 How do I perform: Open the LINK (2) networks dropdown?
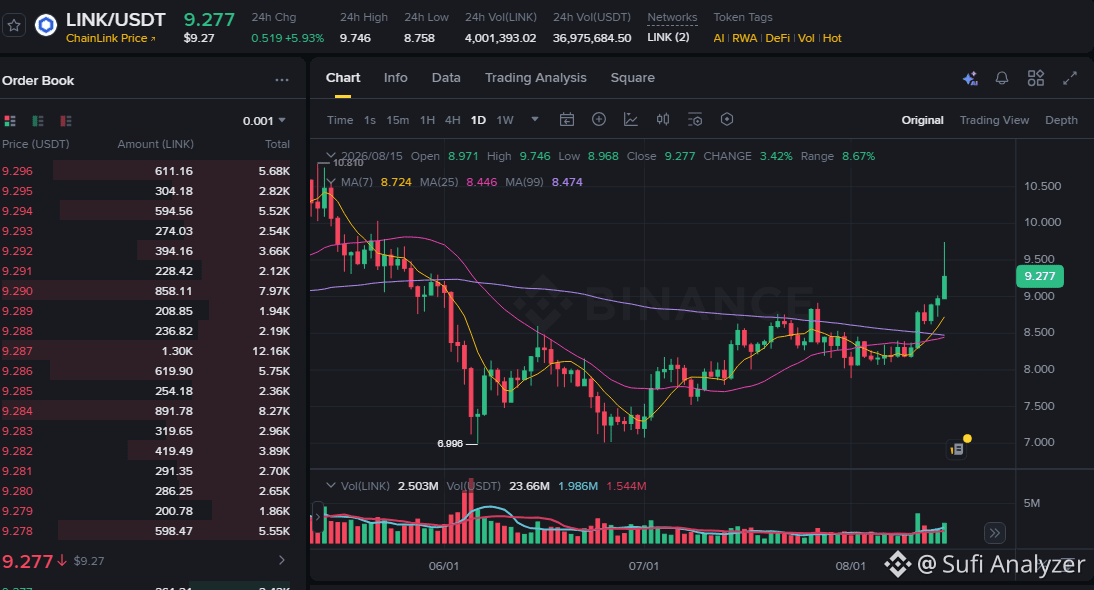(x=668, y=37)
